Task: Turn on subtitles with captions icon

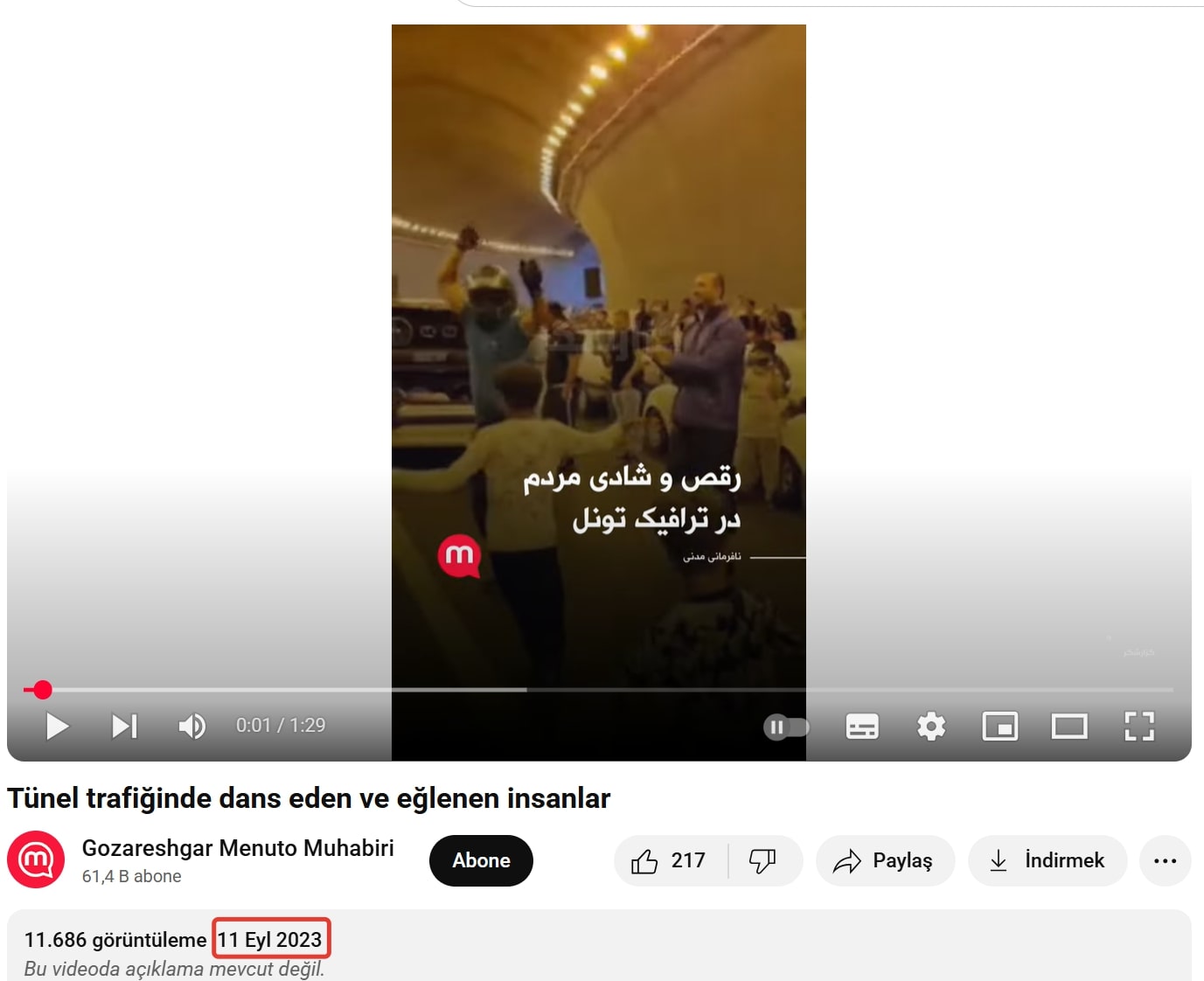Action: pyautogui.click(x=862, y=727)
